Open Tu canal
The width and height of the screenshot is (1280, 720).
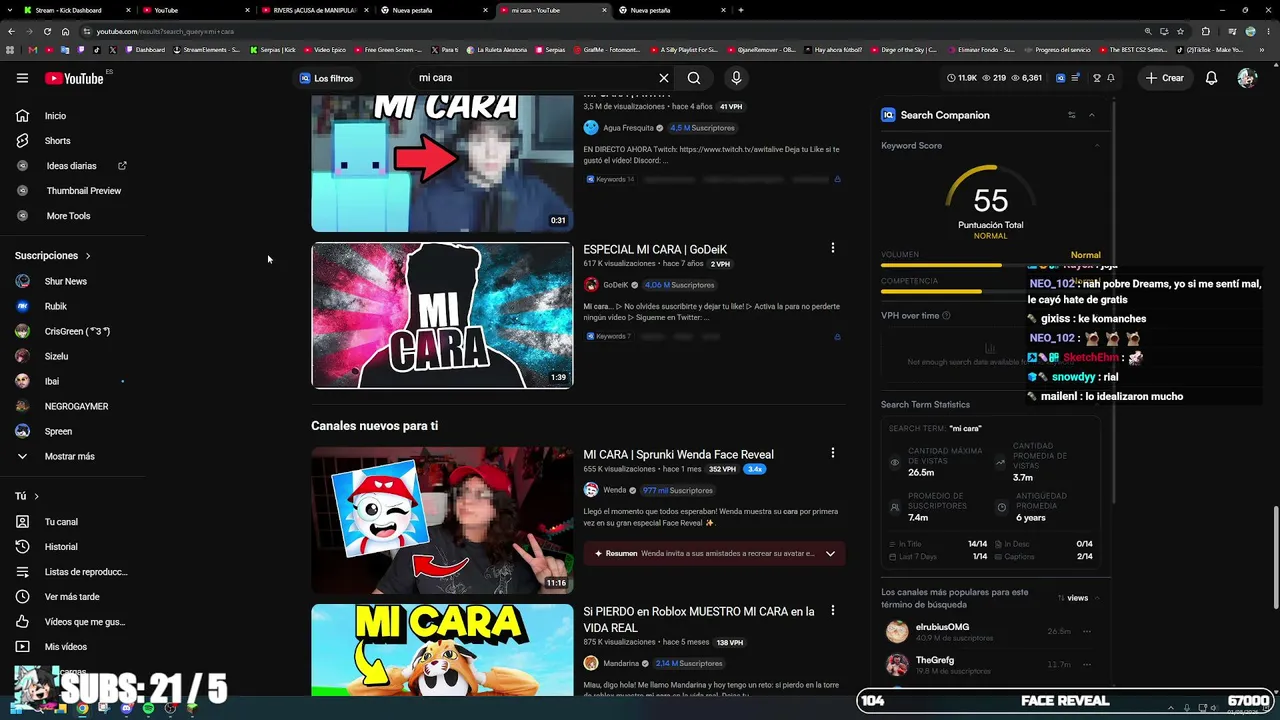61,522
